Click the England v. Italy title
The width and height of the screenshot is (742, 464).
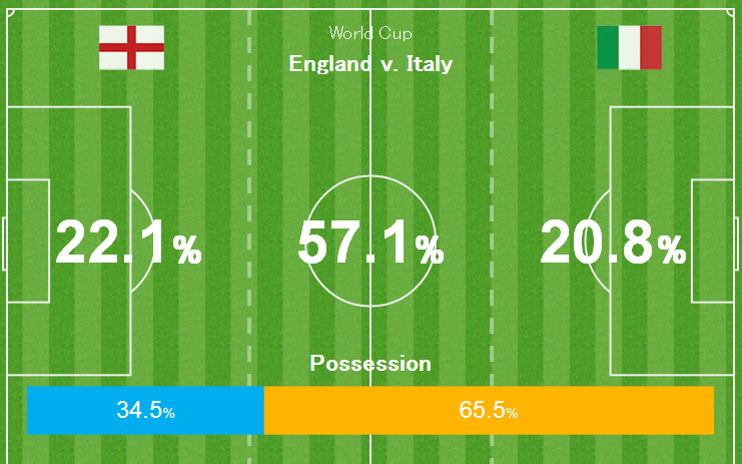coord(370,64)
